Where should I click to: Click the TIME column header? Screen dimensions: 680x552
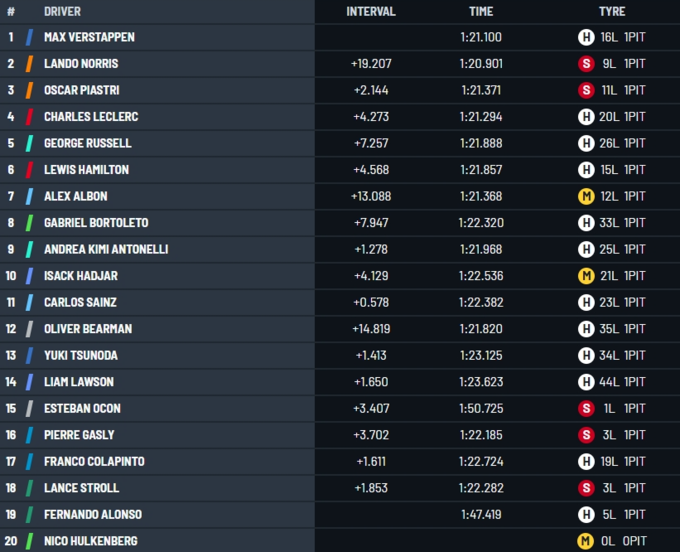[x=481, y=12]
